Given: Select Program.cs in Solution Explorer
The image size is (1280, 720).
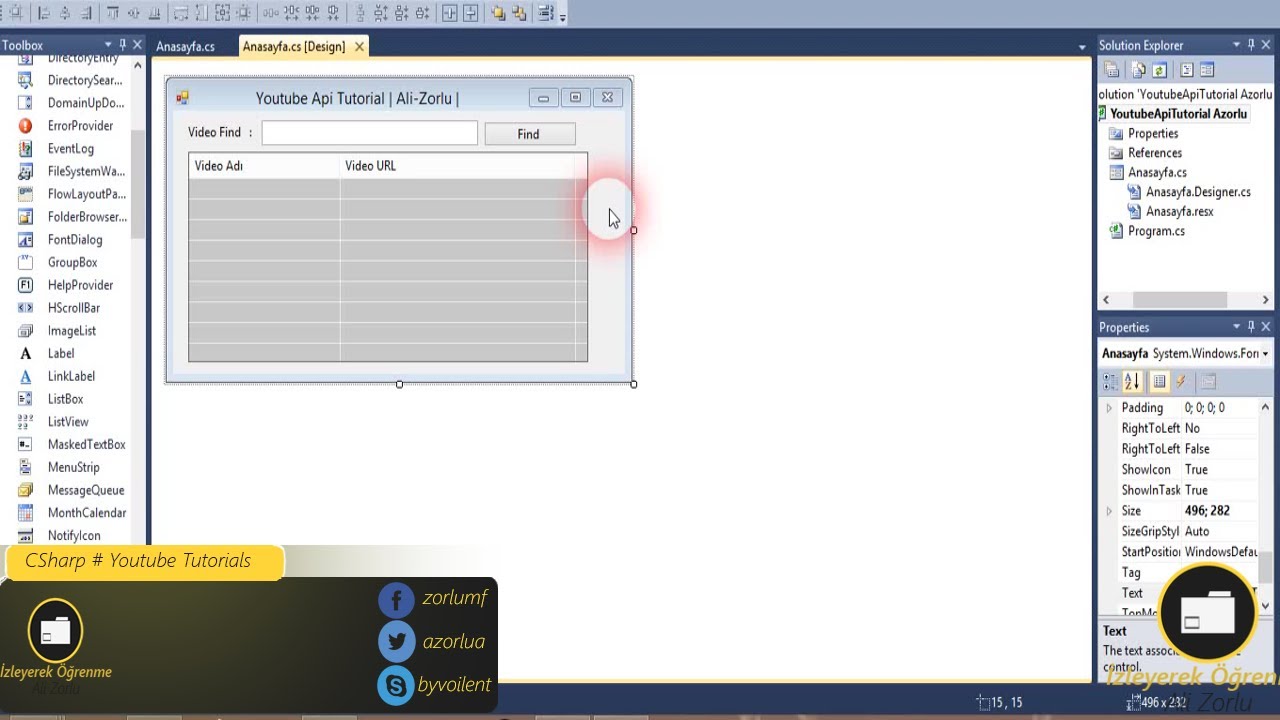Looking at the screenshot, I should (1156, 231).
